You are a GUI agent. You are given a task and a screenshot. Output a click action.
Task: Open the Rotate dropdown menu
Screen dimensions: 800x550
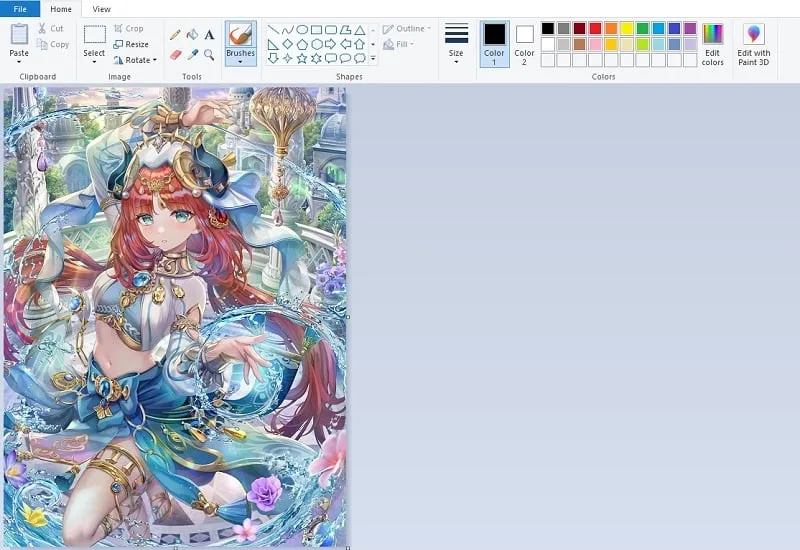[136, 60]
